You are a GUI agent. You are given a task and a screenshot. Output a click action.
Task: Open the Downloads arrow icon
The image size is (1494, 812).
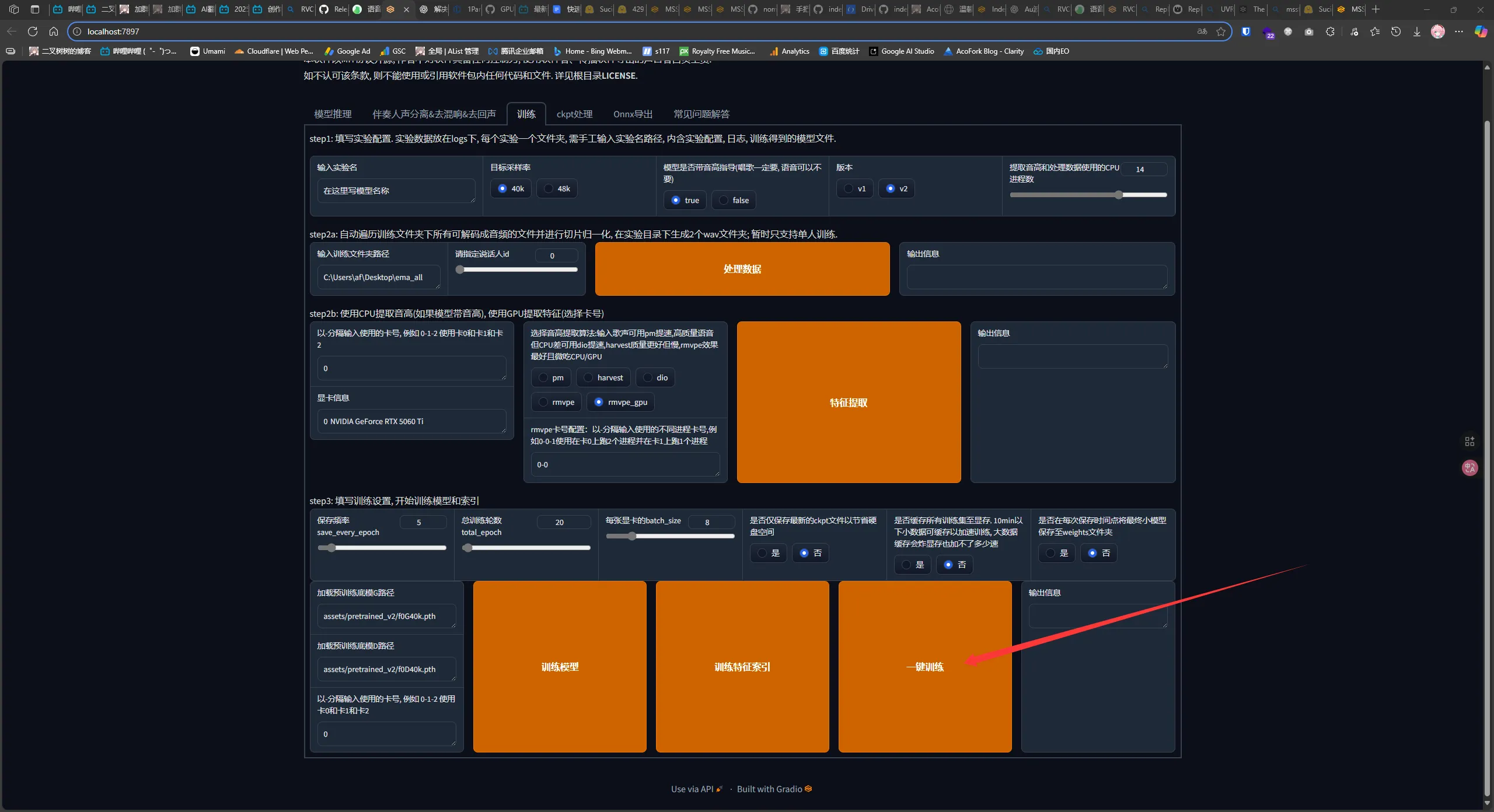[x=1417, y=32]
